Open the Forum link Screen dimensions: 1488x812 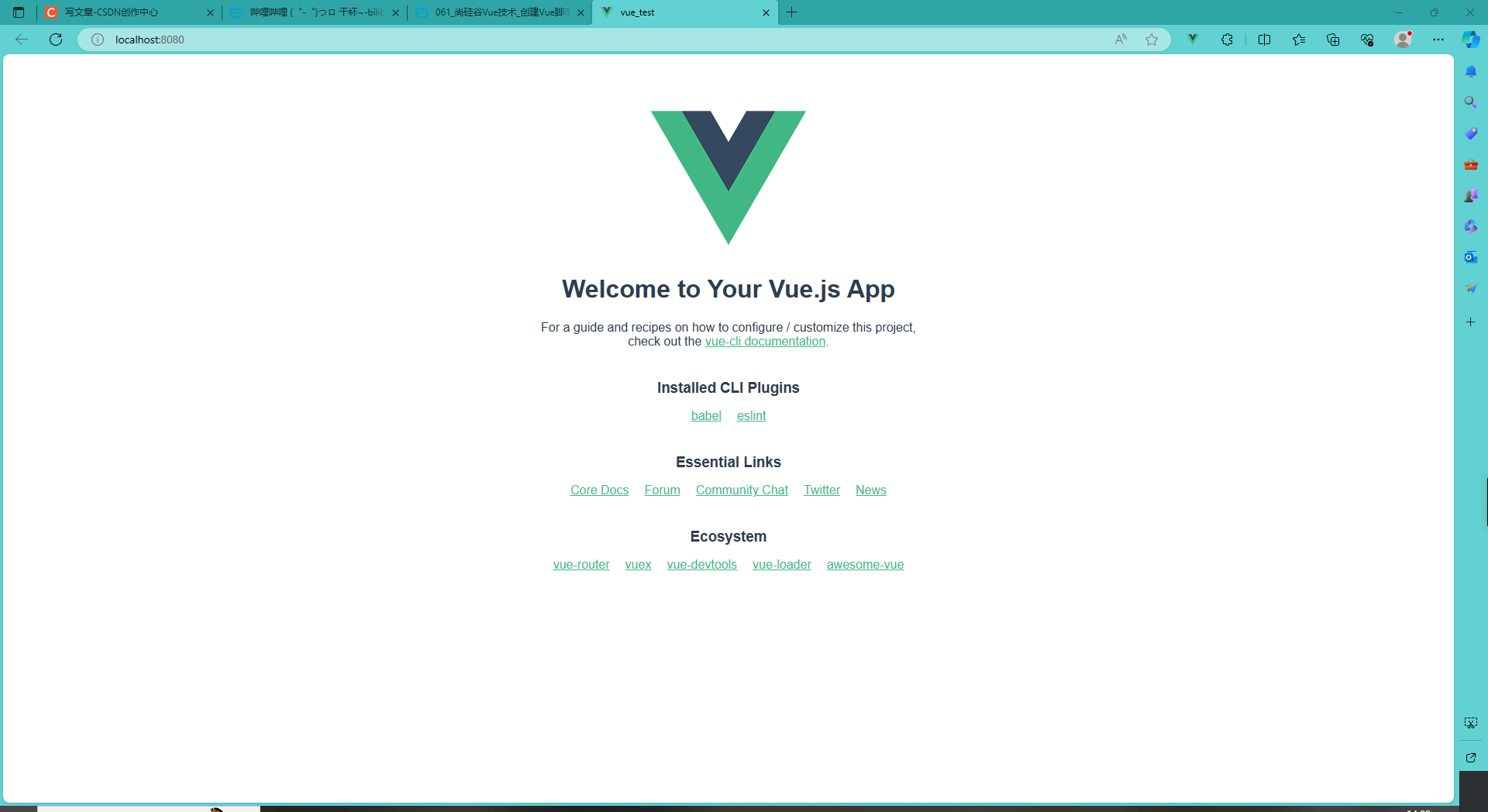(x=662, y=490)
